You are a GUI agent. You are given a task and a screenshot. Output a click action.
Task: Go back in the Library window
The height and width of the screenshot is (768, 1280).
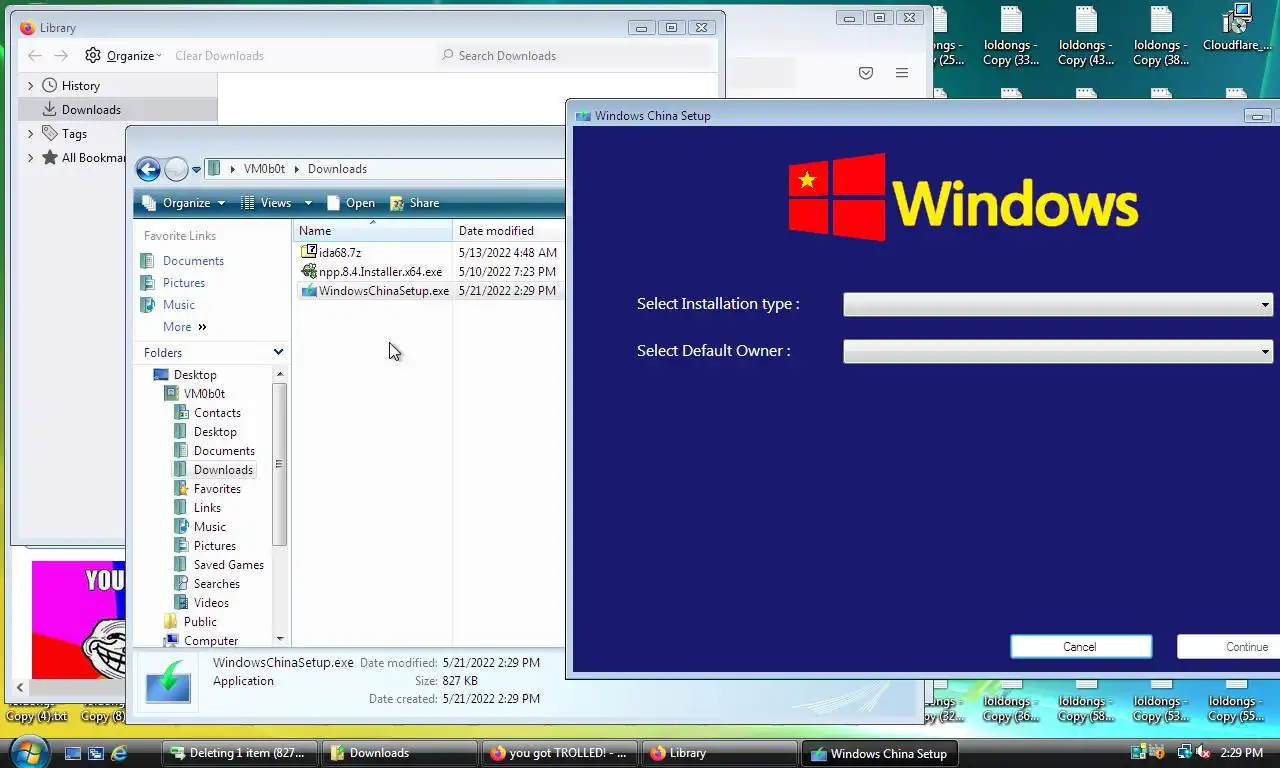coord(35,56)
